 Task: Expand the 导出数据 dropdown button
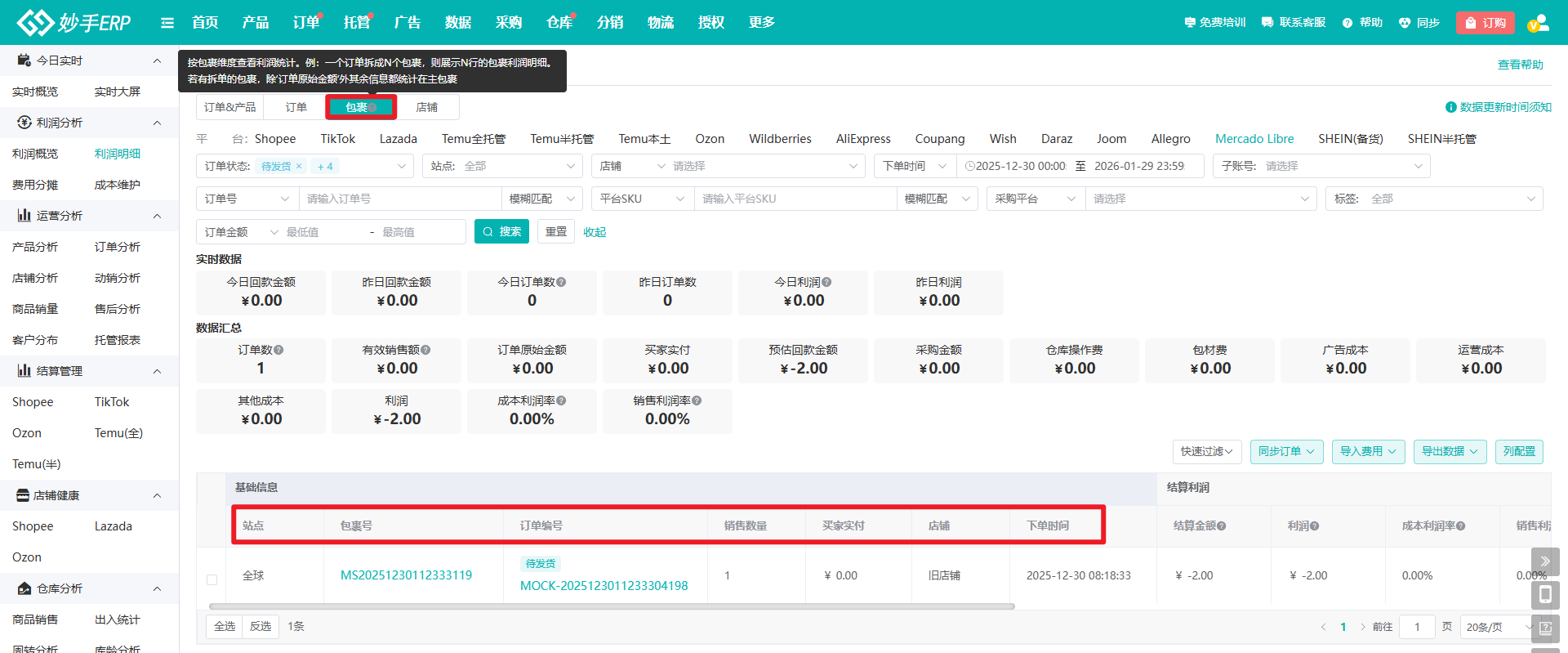pos(1450,451)
